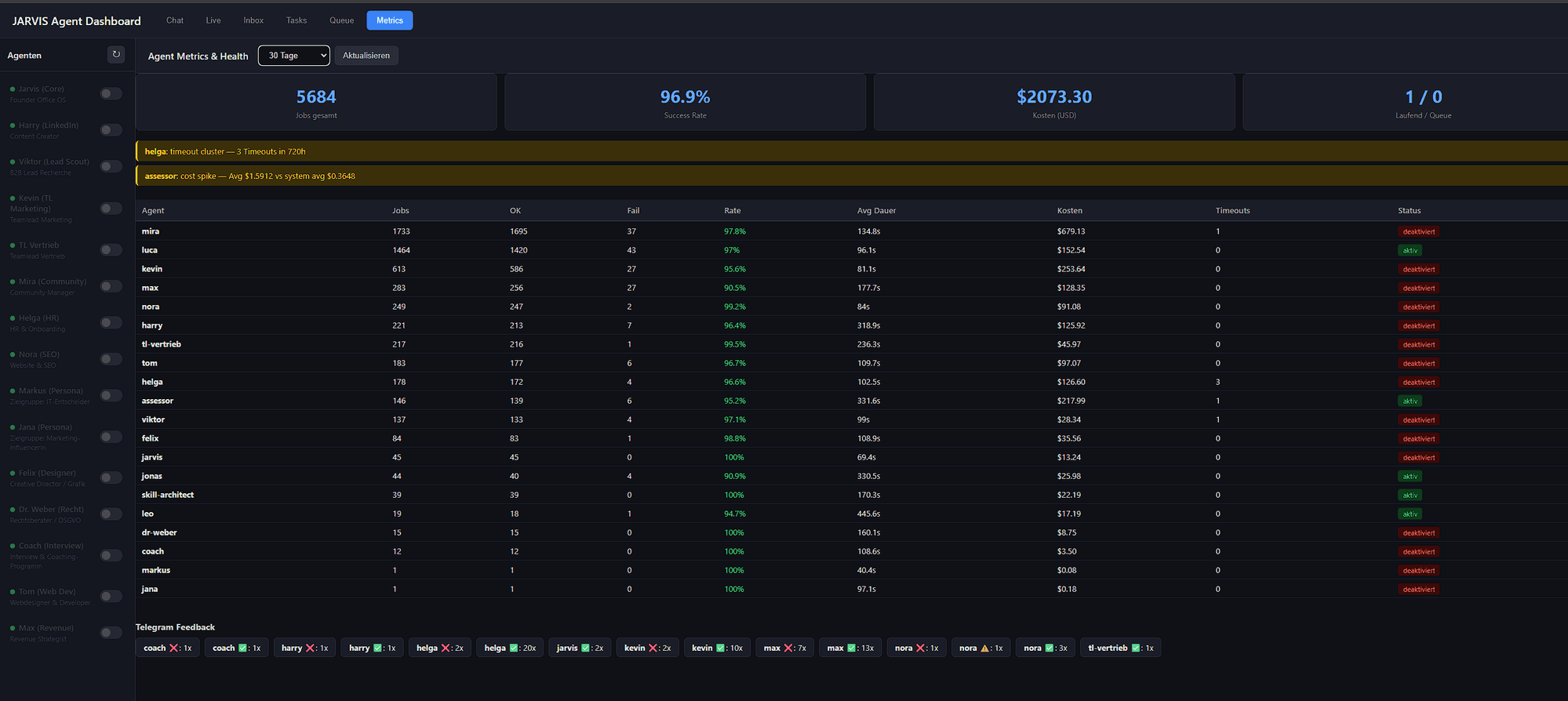1568x701 pixels.
Task: Click leo's aktiv status badge
Action: tap(1410, 514)
